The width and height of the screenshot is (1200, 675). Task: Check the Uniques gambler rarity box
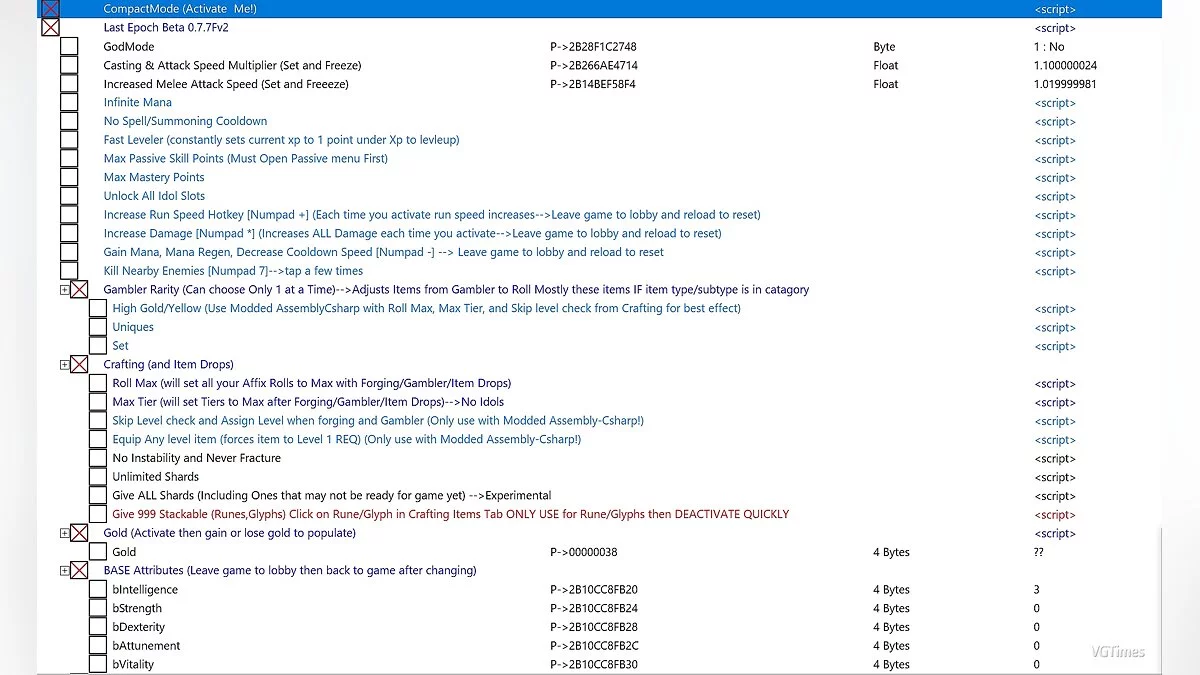(97, 327)
